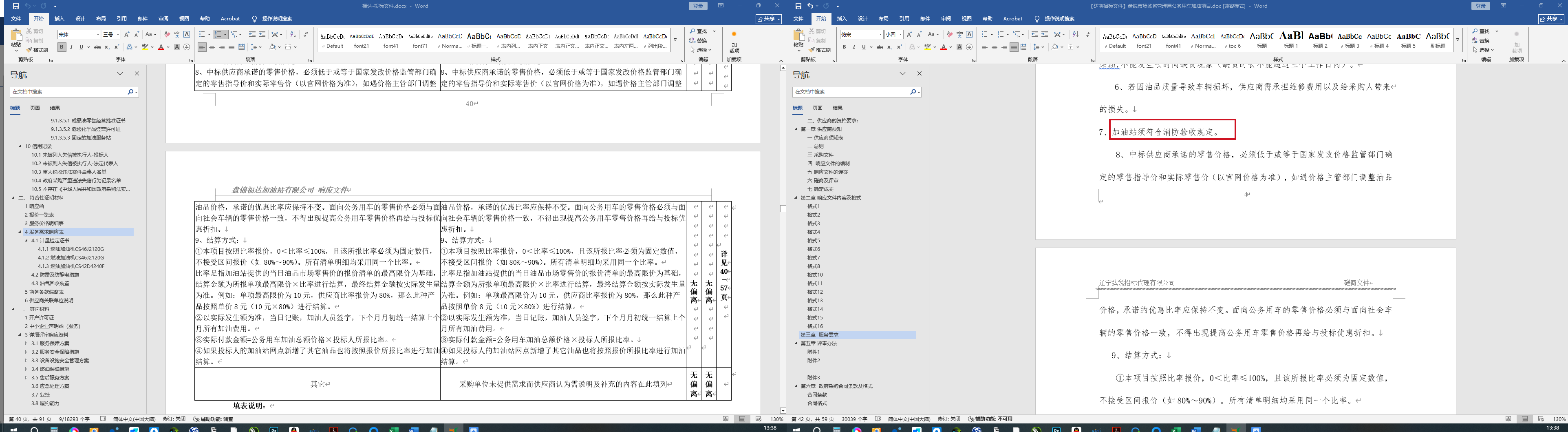Image resolution: width=1568 pixels, height=432 pixels.
Task: Click the Save icon in left window title bar
Action: tap(16, 6)
